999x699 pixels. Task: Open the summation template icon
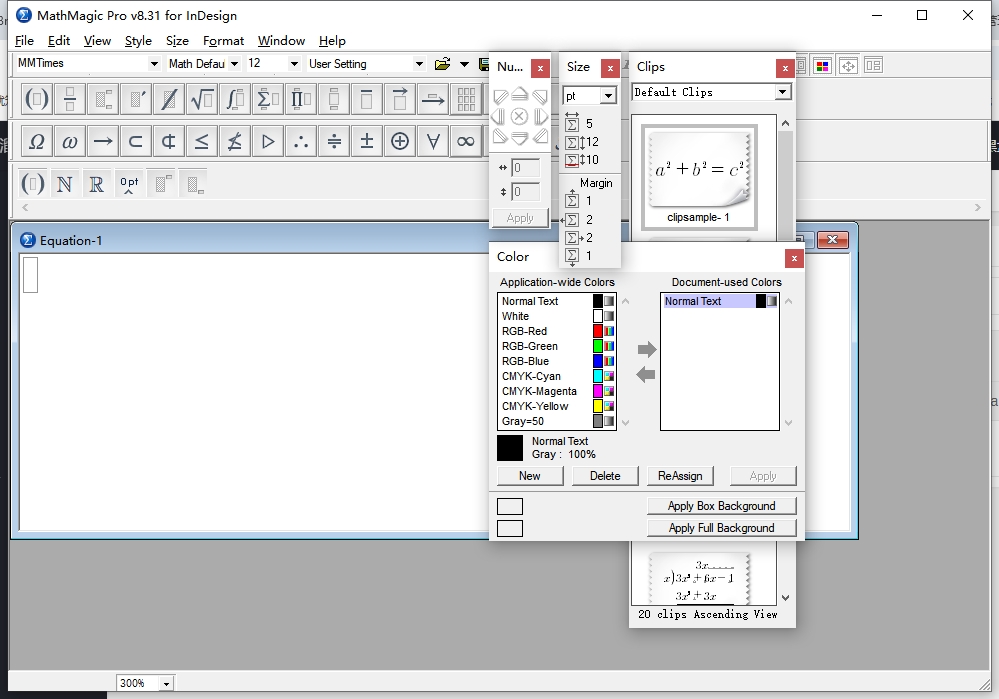264,100
